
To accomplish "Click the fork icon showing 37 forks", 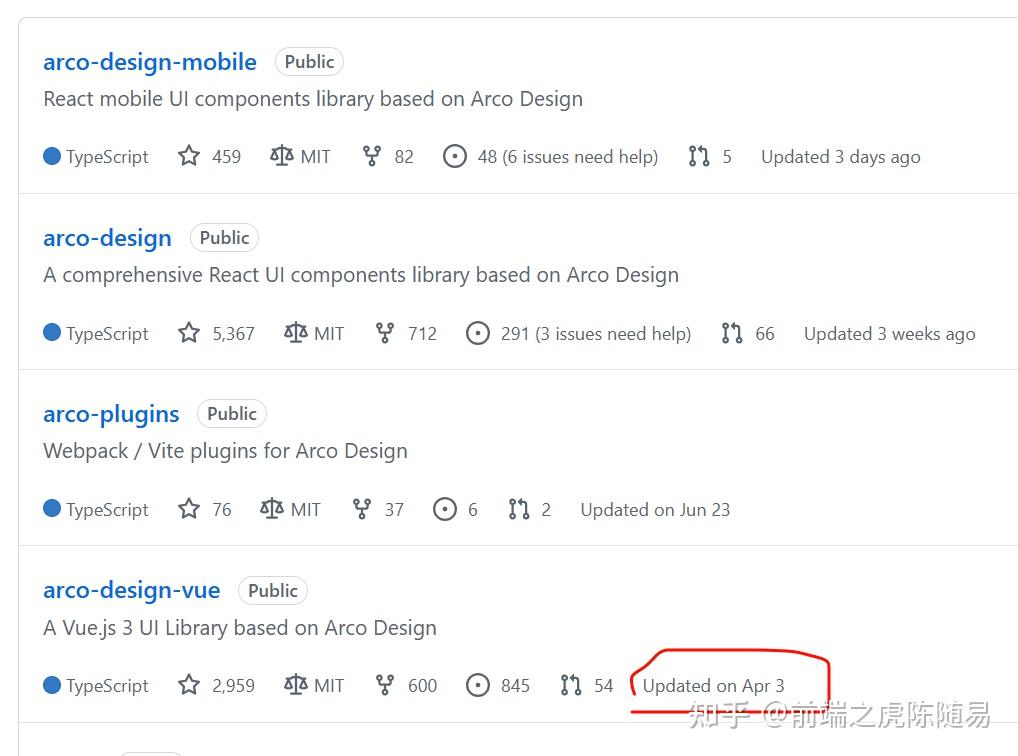I will tap(362, 509).
